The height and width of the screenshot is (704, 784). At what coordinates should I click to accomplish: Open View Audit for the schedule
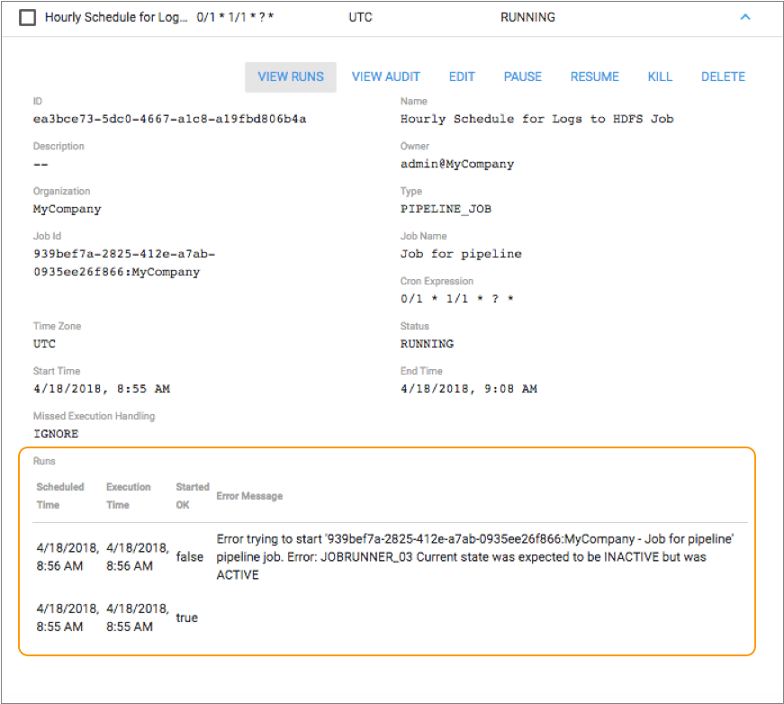tap(386, 77)
